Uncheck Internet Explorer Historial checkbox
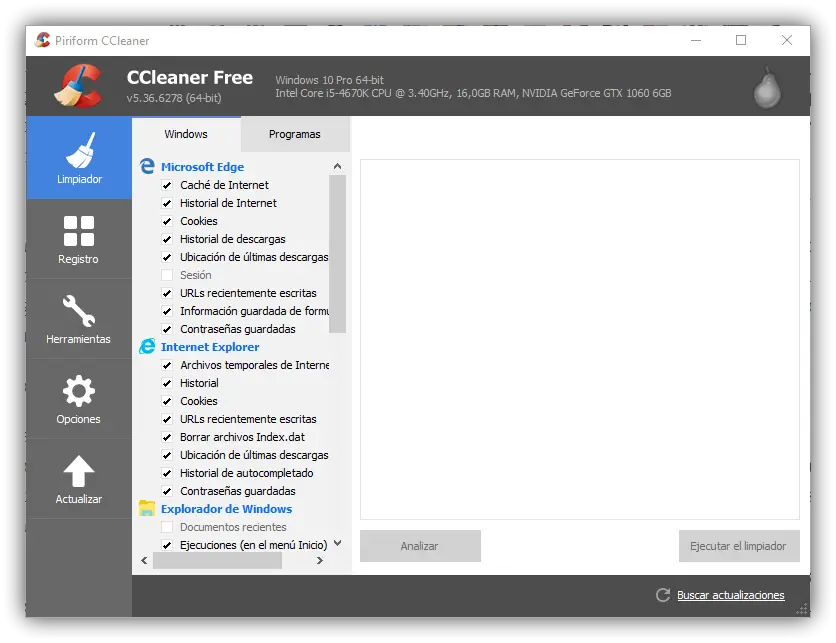836x643 pixels. (x=167, y=383)
